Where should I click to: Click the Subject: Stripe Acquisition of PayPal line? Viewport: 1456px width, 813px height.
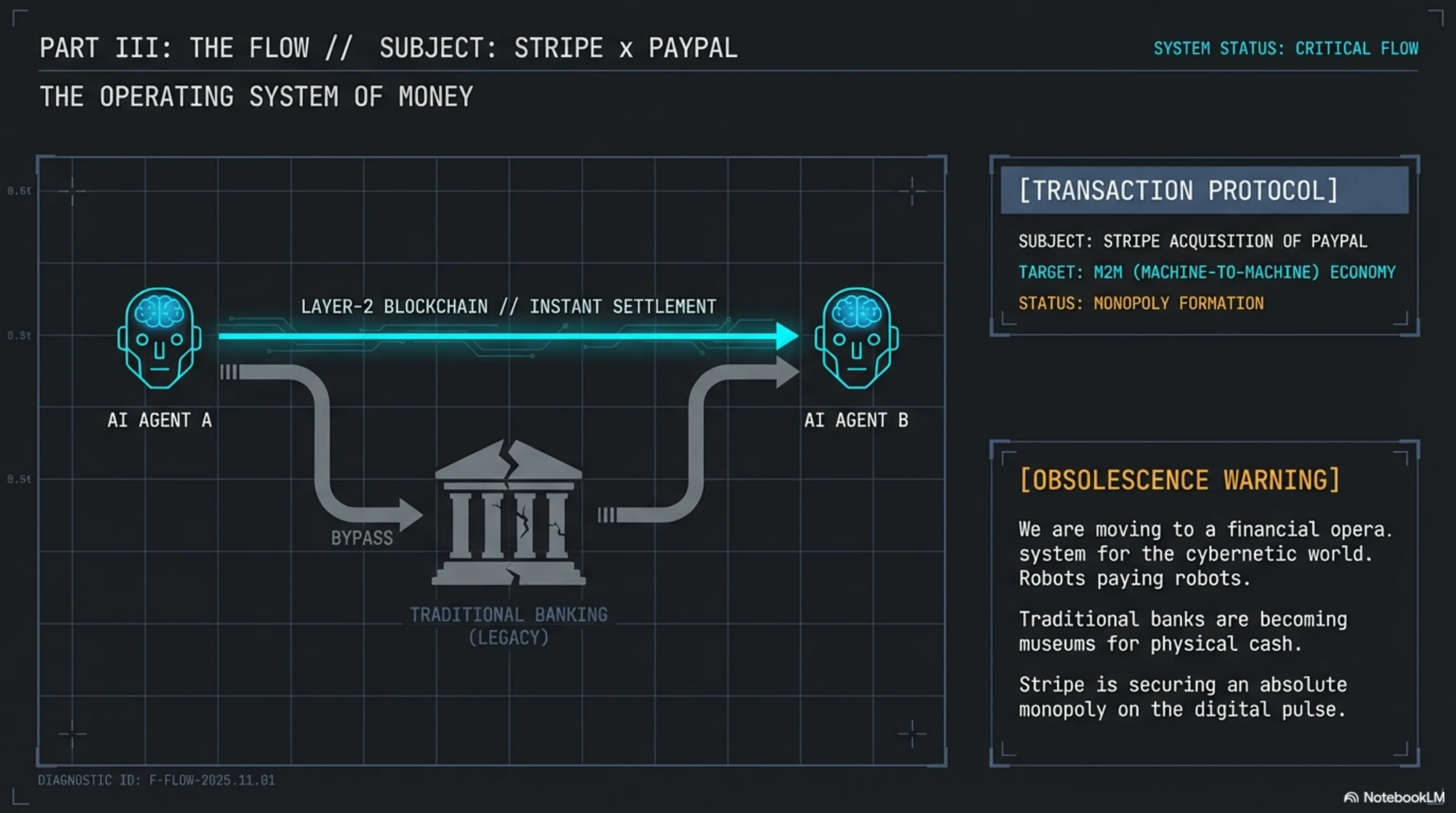(x=1193, y=241)
